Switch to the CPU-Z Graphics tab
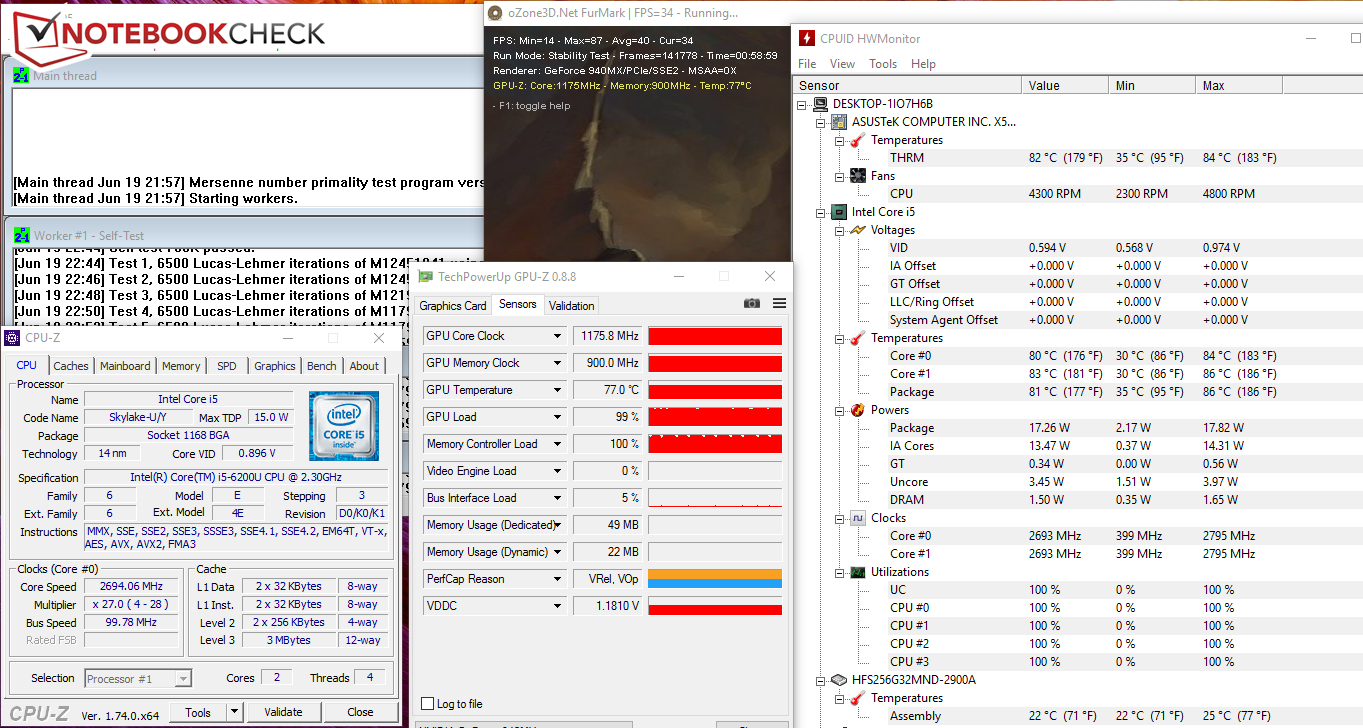Viewport: 1363px width, 728px height. pos(275,366)
